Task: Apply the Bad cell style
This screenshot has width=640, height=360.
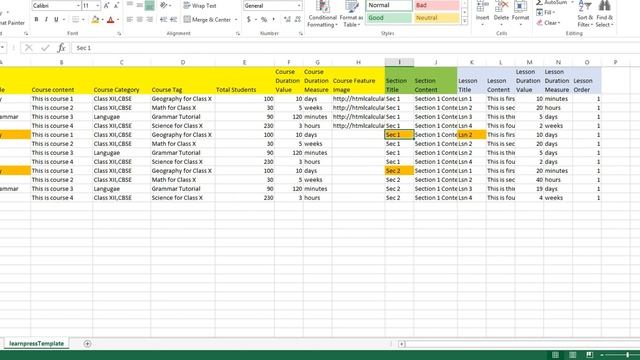Action: [x=437, y=5]
